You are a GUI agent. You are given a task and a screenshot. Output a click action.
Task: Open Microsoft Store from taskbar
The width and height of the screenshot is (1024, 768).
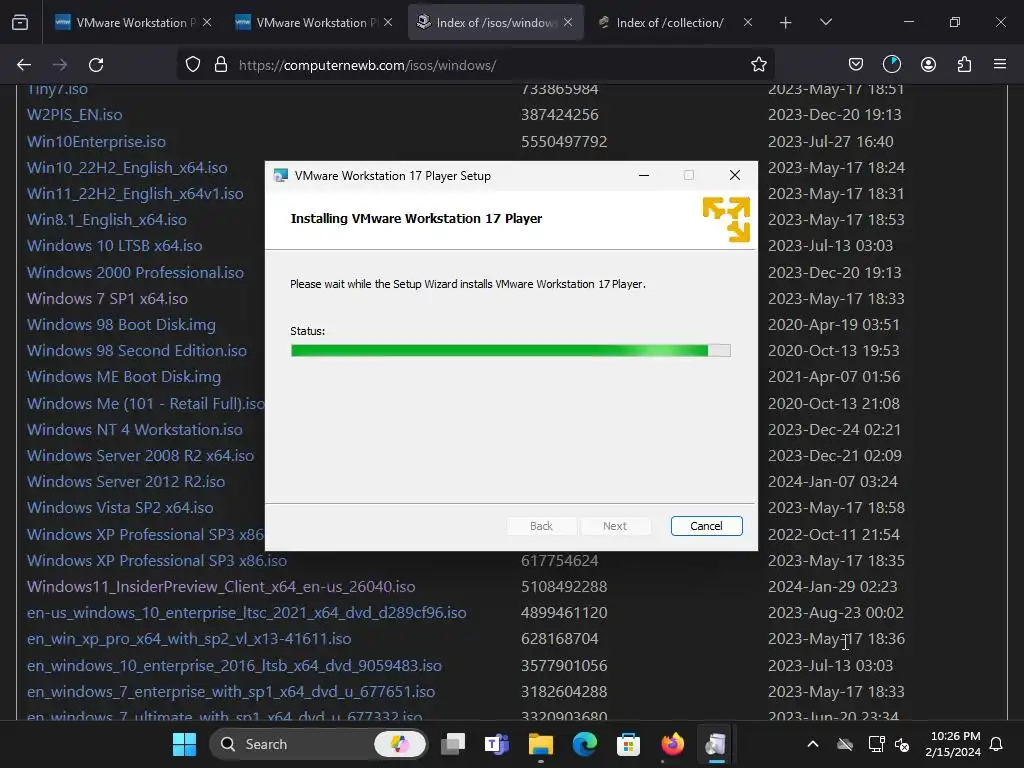[628, 744]
